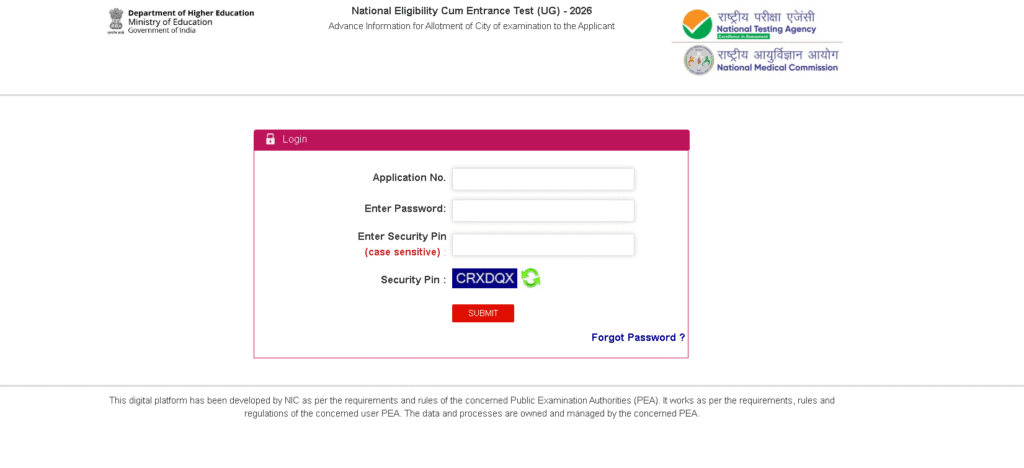Click the Department of Higher Education text
This screenshot has height=468, width=1024.
click(191, 13)
